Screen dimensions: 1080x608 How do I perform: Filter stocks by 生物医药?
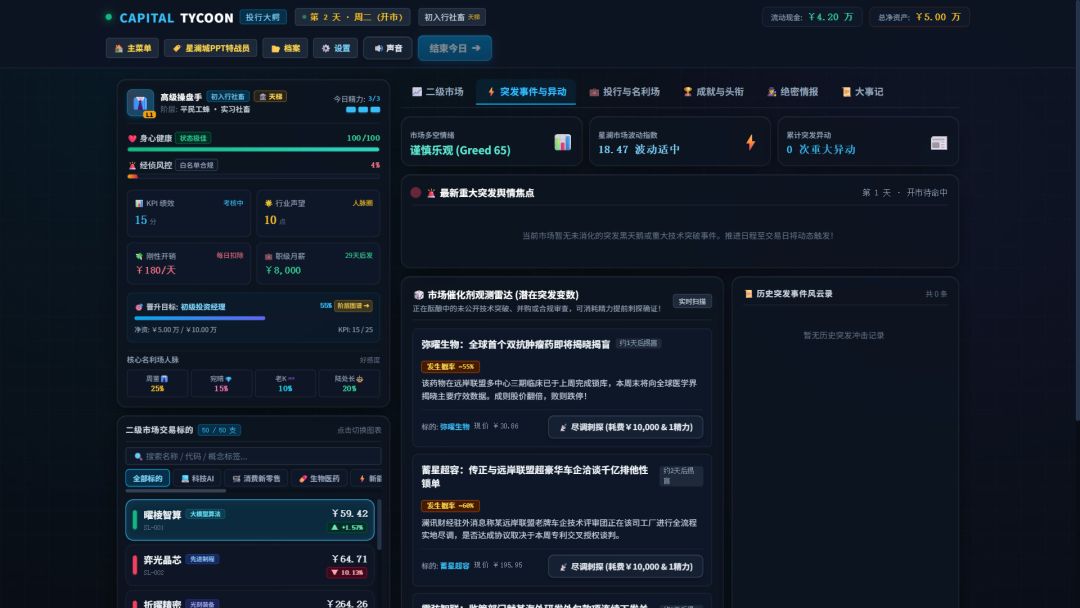click(x=319, y=479)
